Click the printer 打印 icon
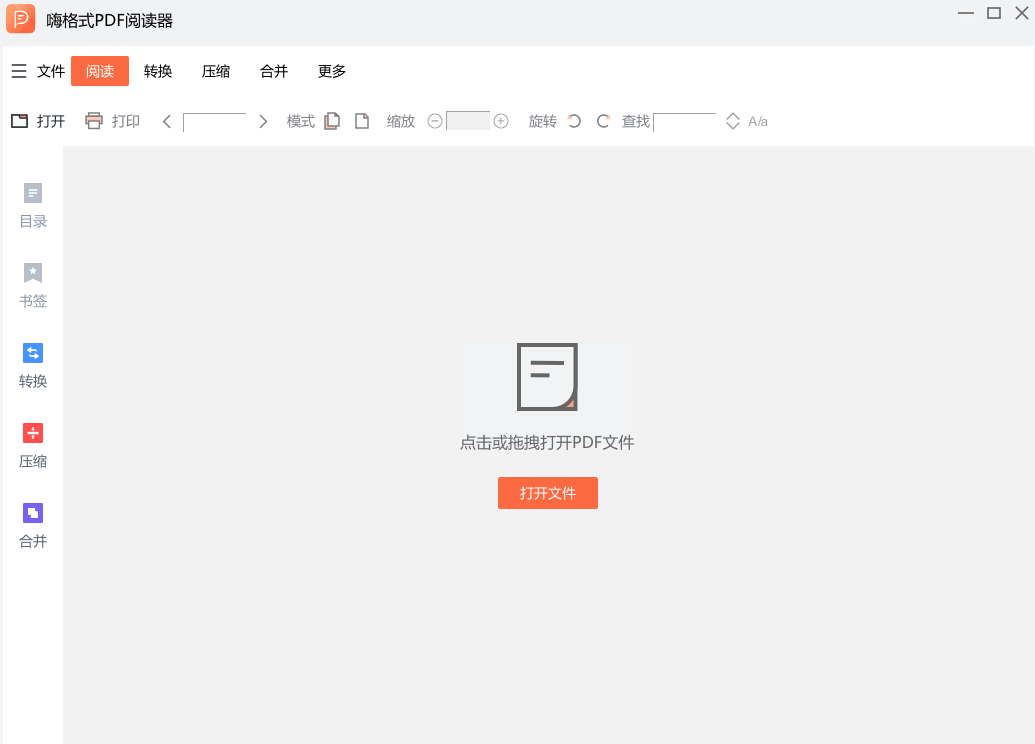 point(94,121)
